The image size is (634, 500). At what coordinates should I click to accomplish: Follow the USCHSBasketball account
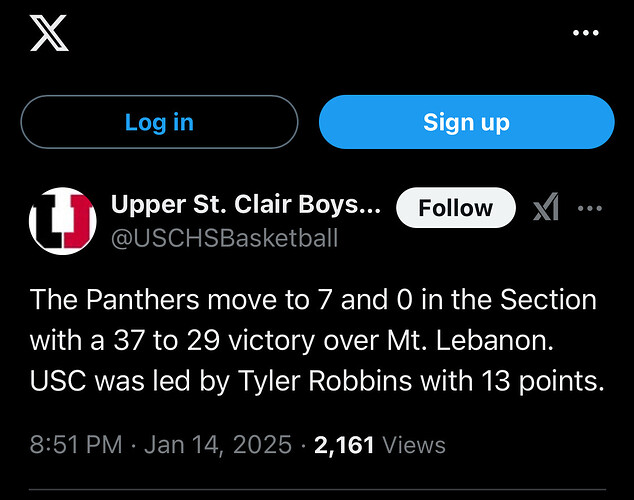(456, 208)
